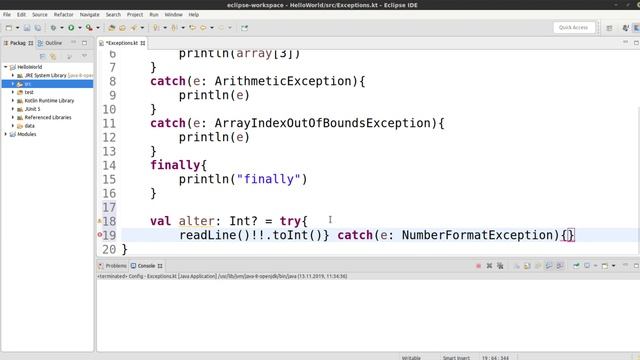The height and width of the screenshot is (360, 640).
Task: Click the Save All toolbar icon
Action: click(x=38, y=28)
